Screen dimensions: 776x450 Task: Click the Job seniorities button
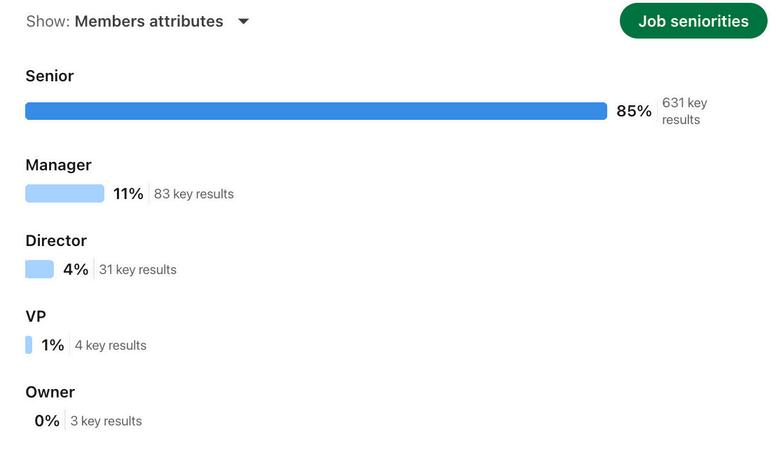693,20
